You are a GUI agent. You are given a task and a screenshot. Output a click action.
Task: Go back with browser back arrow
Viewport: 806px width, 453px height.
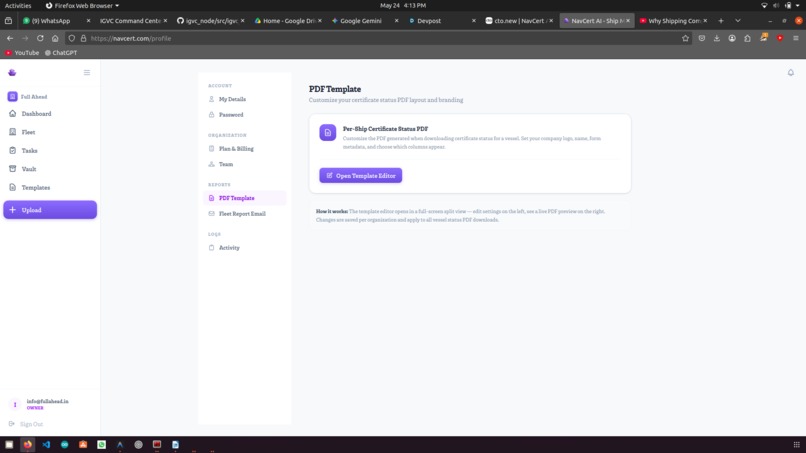click(10, 38)
